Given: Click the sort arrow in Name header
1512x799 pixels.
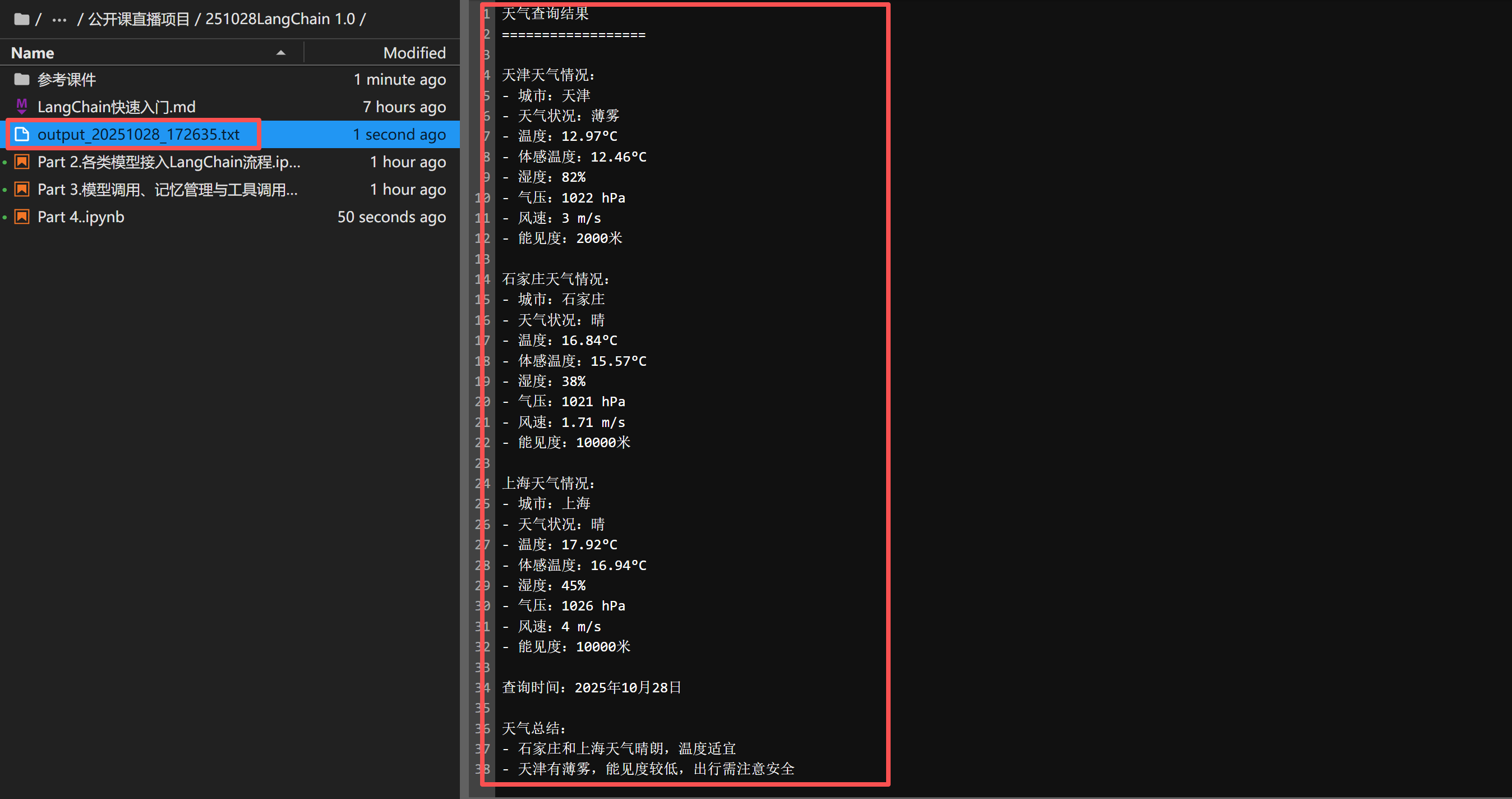Looking at the screenshot, I should click(281, 53).
